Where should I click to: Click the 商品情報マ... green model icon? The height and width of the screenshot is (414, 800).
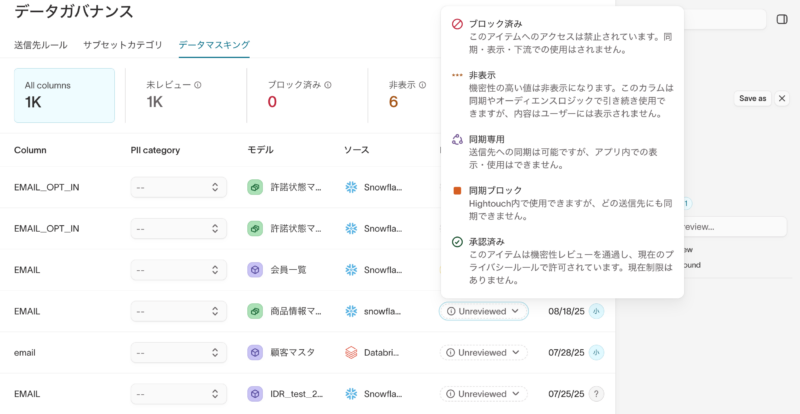coord(255,311)
